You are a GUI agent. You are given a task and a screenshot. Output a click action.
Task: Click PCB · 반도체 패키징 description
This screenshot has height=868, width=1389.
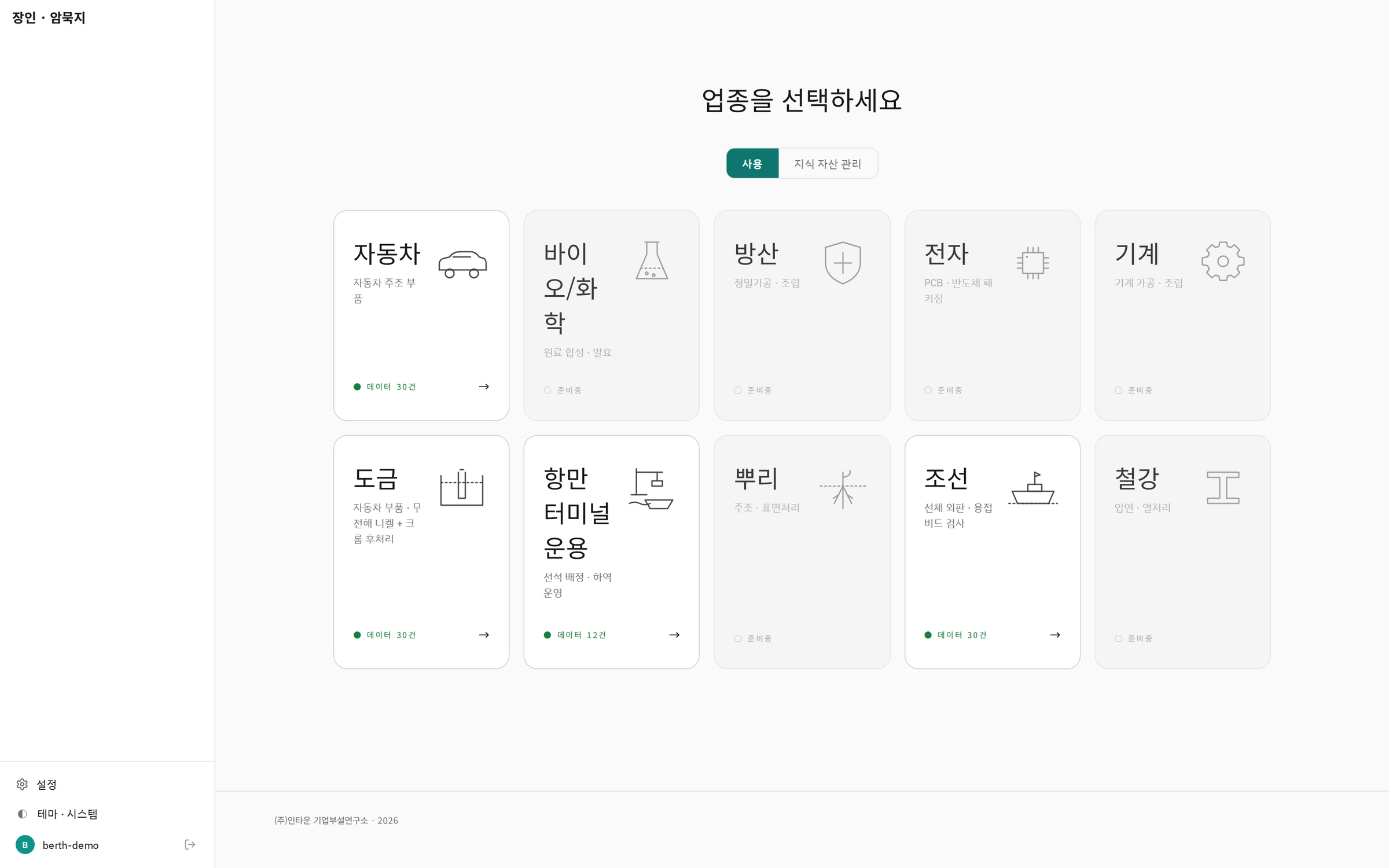958,290
